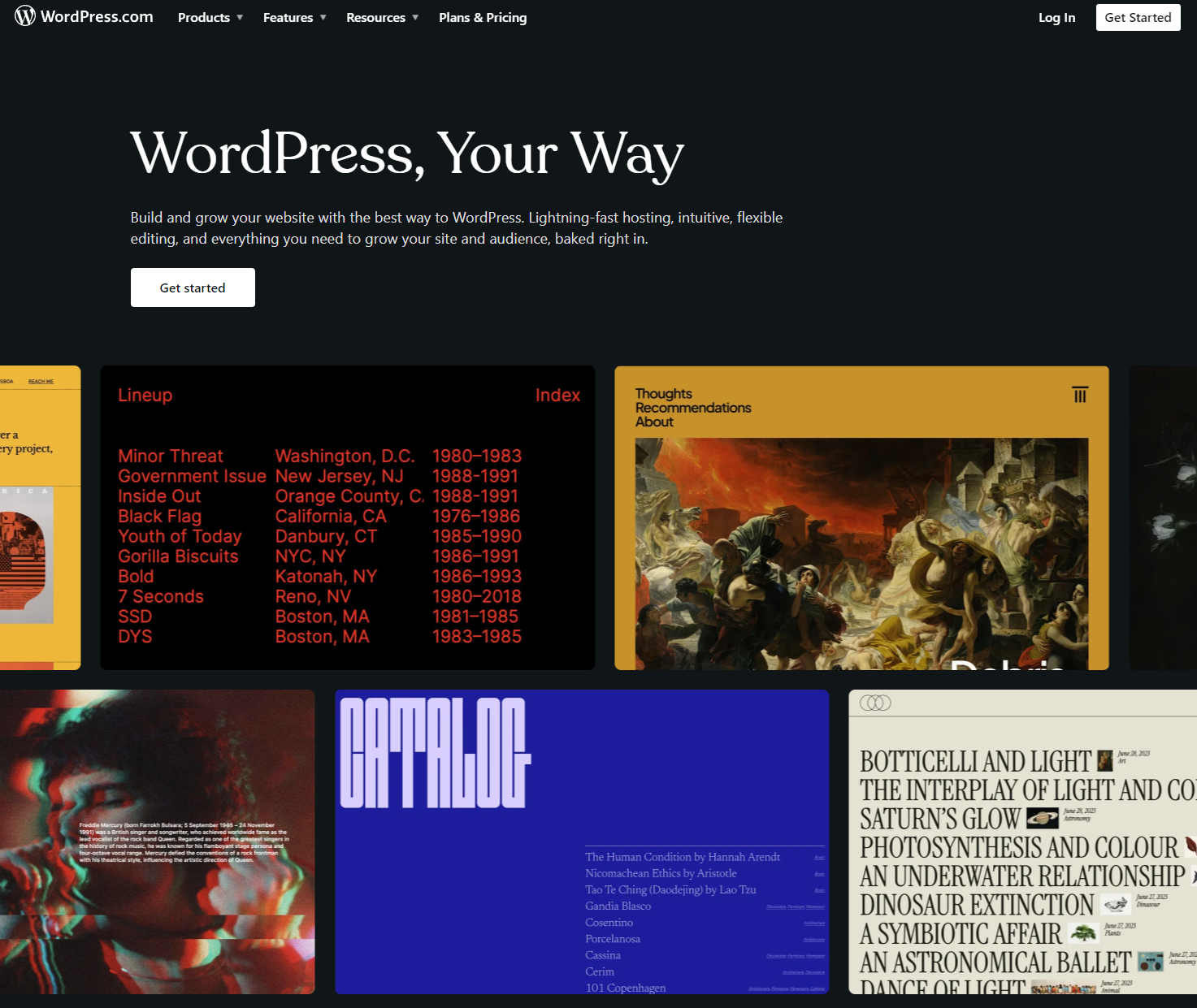
Task: Click the white Get started hero button
Action: pos(193,288)
